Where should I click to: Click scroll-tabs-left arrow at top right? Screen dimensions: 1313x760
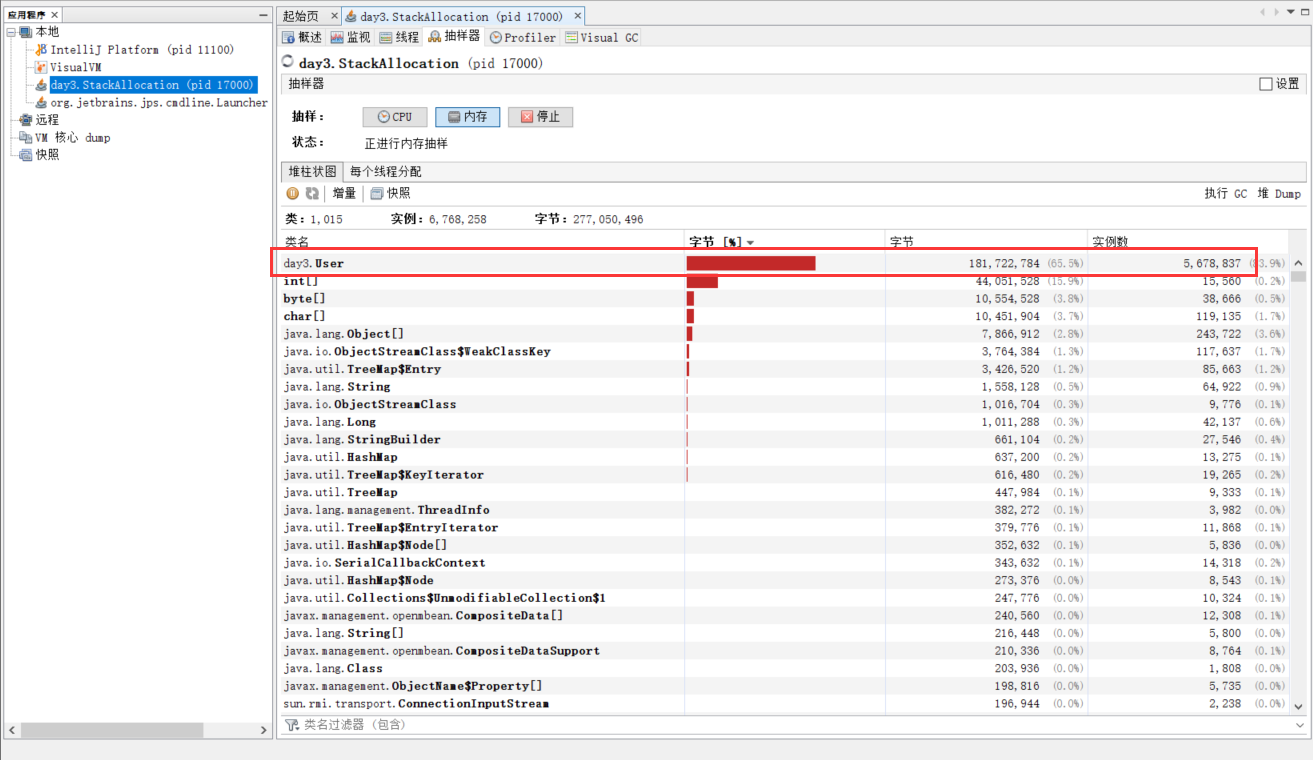[1263, 12]
